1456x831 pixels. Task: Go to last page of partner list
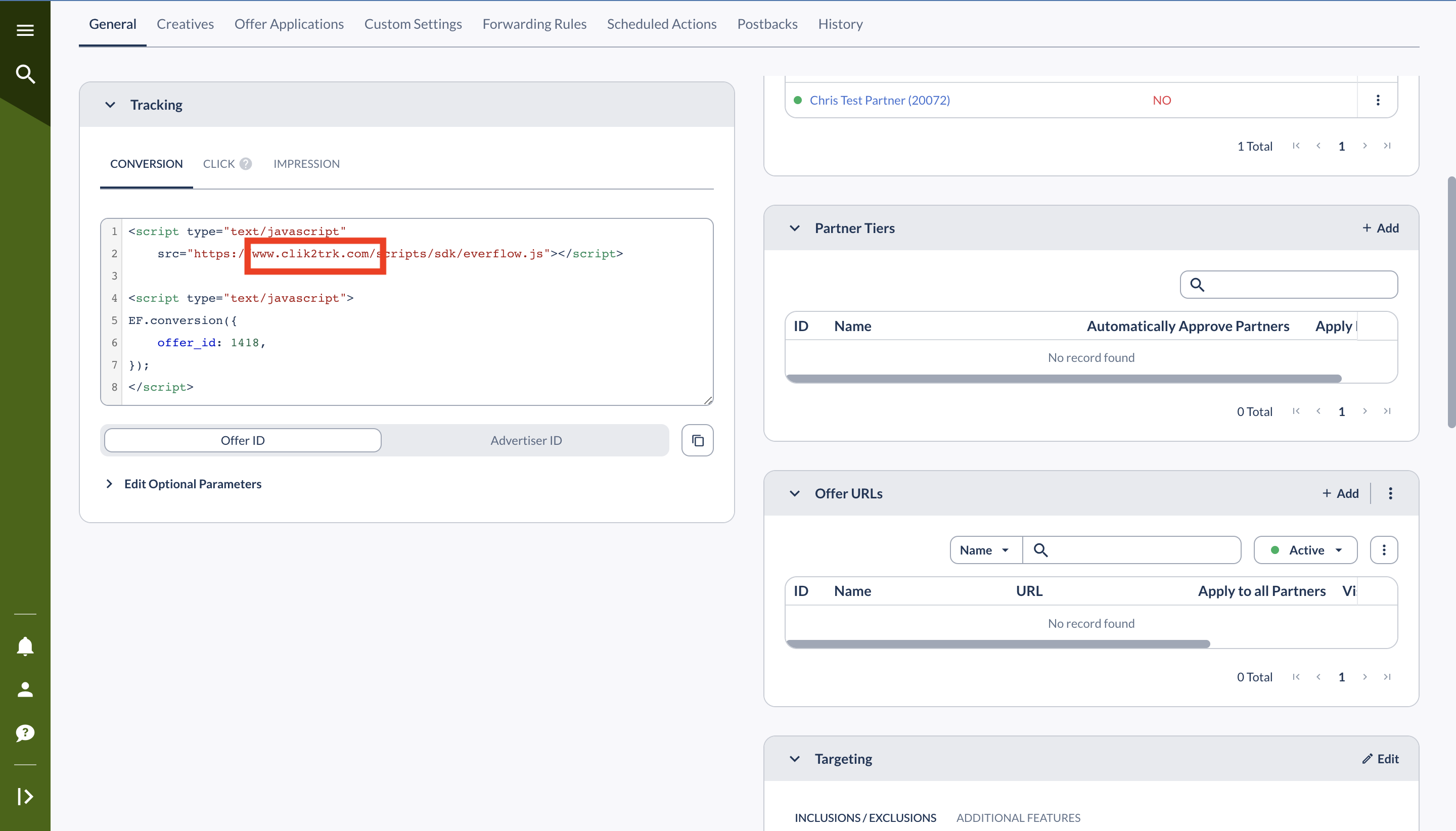[x=1387, y=146]
